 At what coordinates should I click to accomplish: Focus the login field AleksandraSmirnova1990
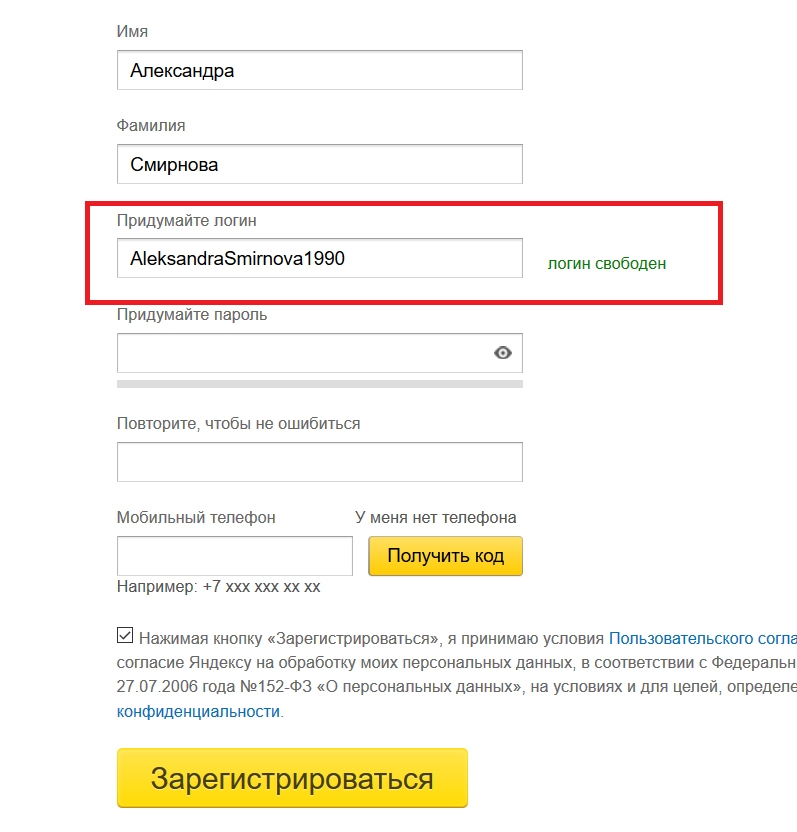tap(320, 258)
